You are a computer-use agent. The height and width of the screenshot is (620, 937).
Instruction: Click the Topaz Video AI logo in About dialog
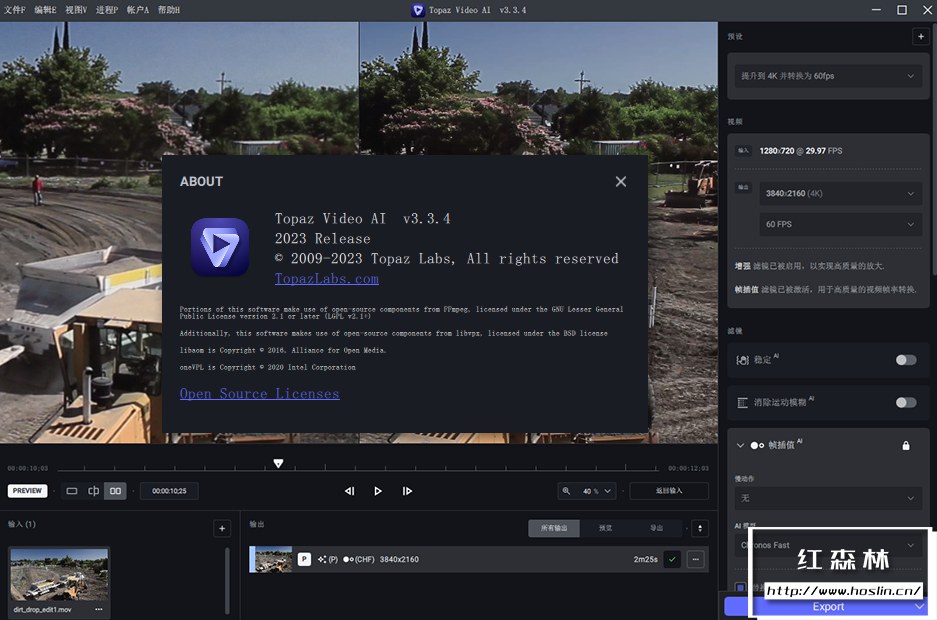click(x=220, y=247)
